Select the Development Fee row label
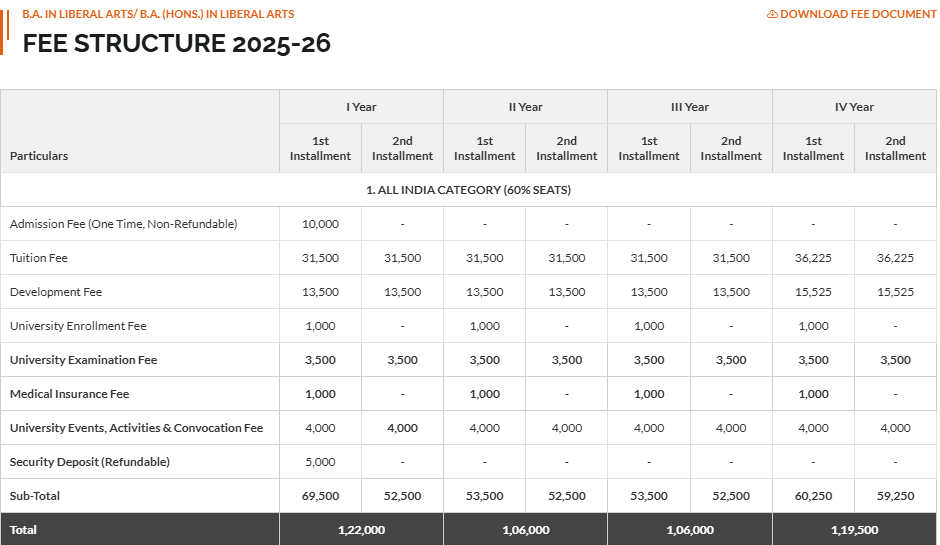Screen dimensions: 940x545 [x=56, y=292]
